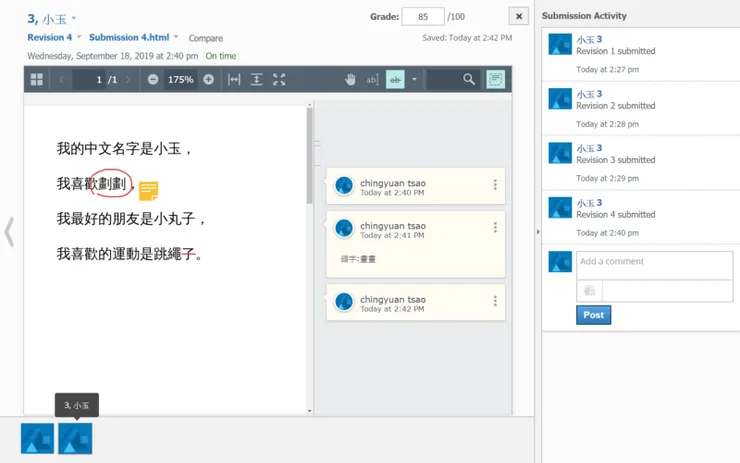Click the Compare link
Image resolution: width=740 pixels, height=463 pixels.
[x=206, y=38]
